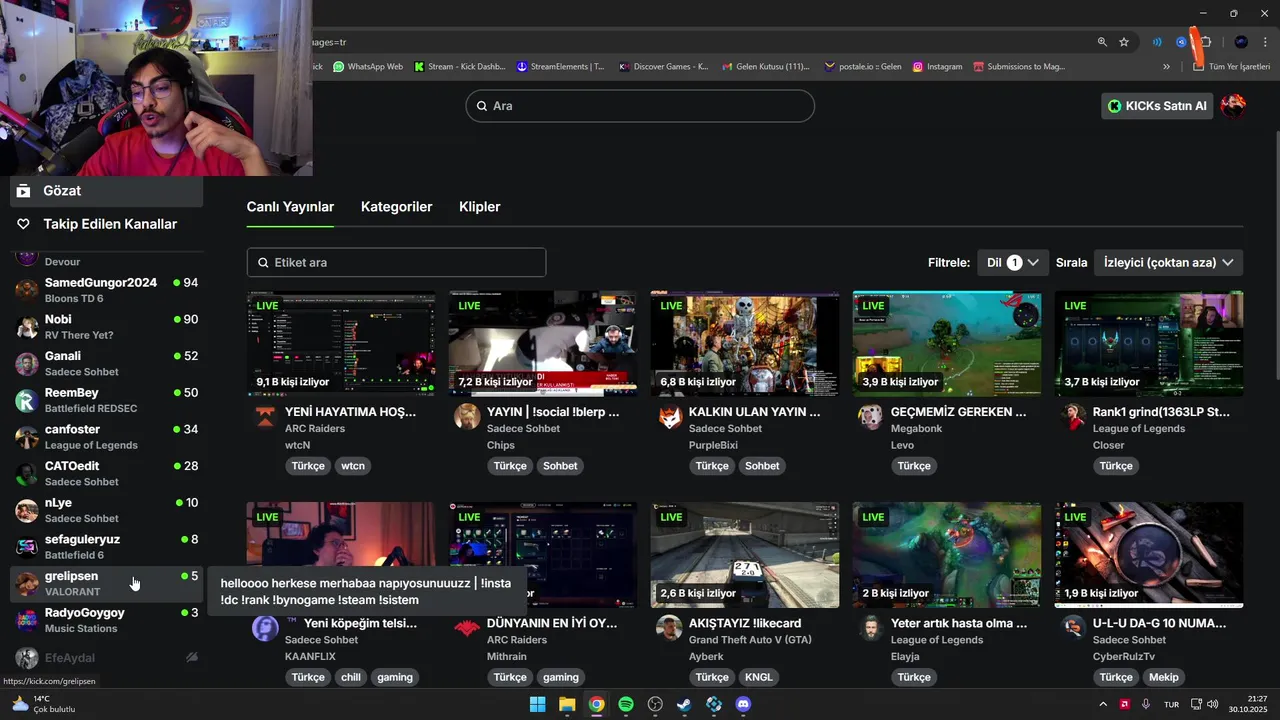Click the zoom magnifier in address bar
Image resolution: width=1280 pixels, height=720 pixels.
click(1102, 42)
